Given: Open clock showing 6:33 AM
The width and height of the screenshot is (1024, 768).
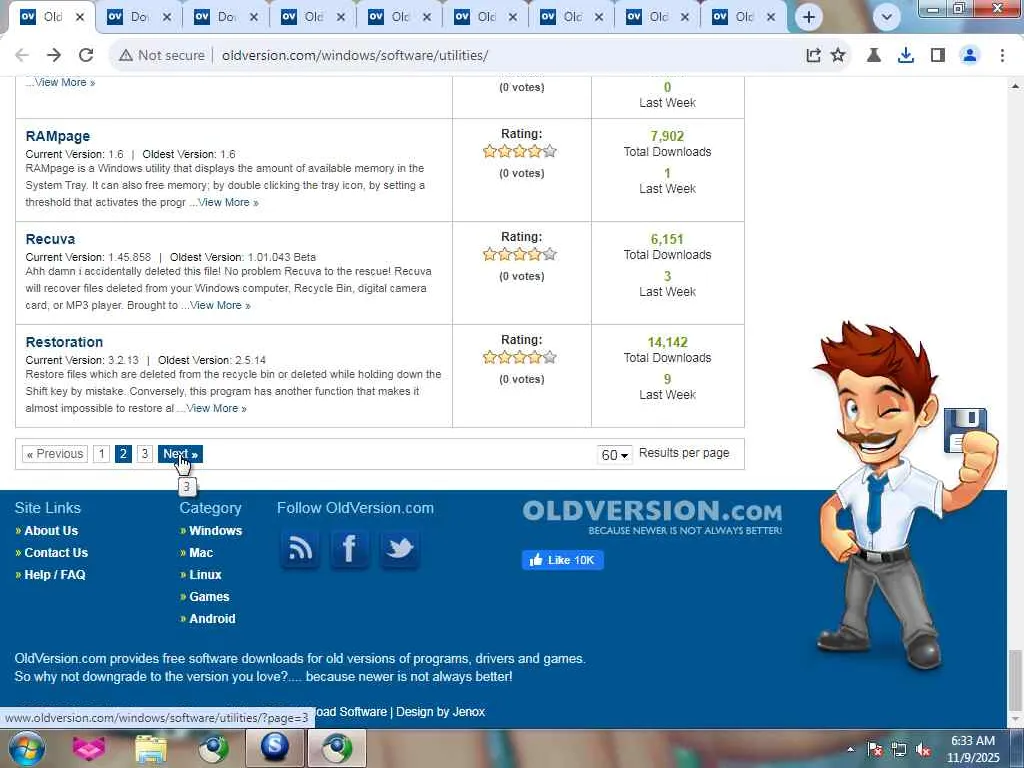Looking at the screenshot, I should 973,749.
